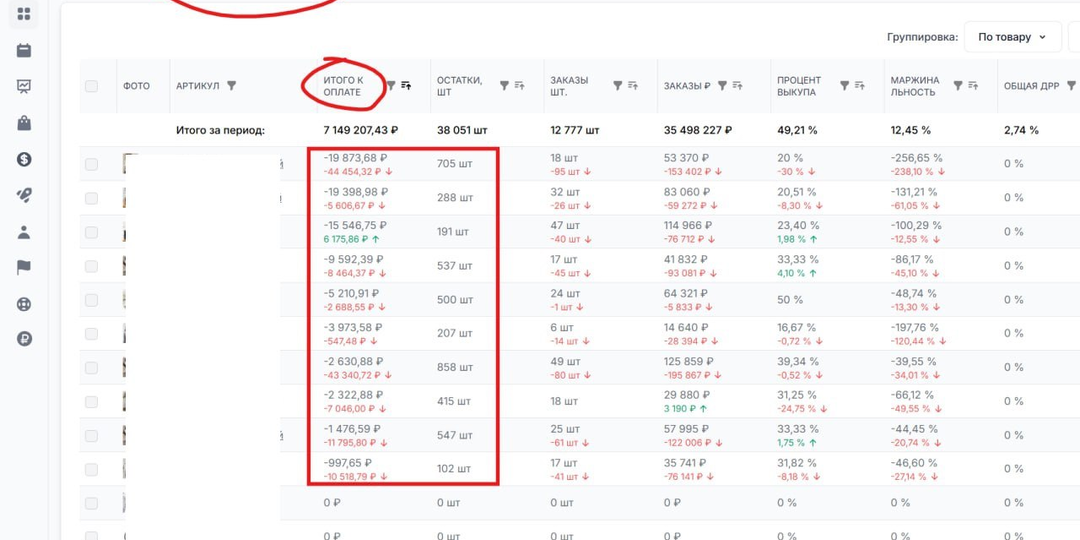Check the row with -2 630,88 ₽
The height and width of the screenshot is (540, 1080).
pos(91,367)
